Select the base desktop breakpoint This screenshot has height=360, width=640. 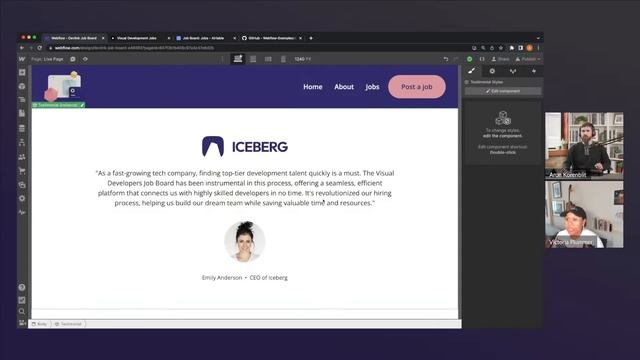tap(238, 59)
